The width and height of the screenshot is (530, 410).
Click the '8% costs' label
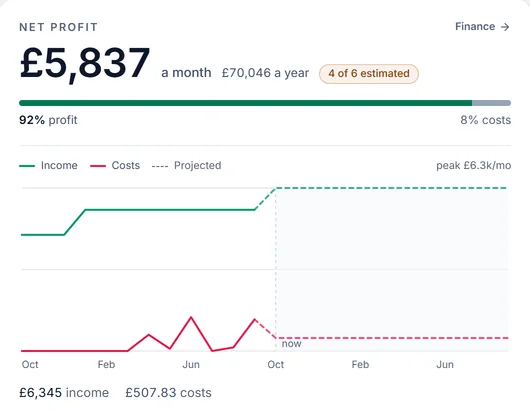(x=486, y=120)
